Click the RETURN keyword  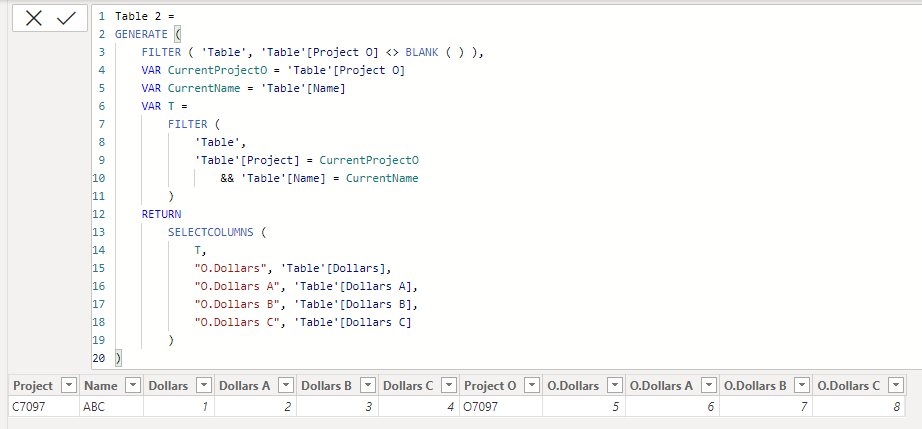pyautogui.click(x=161, y=214)
